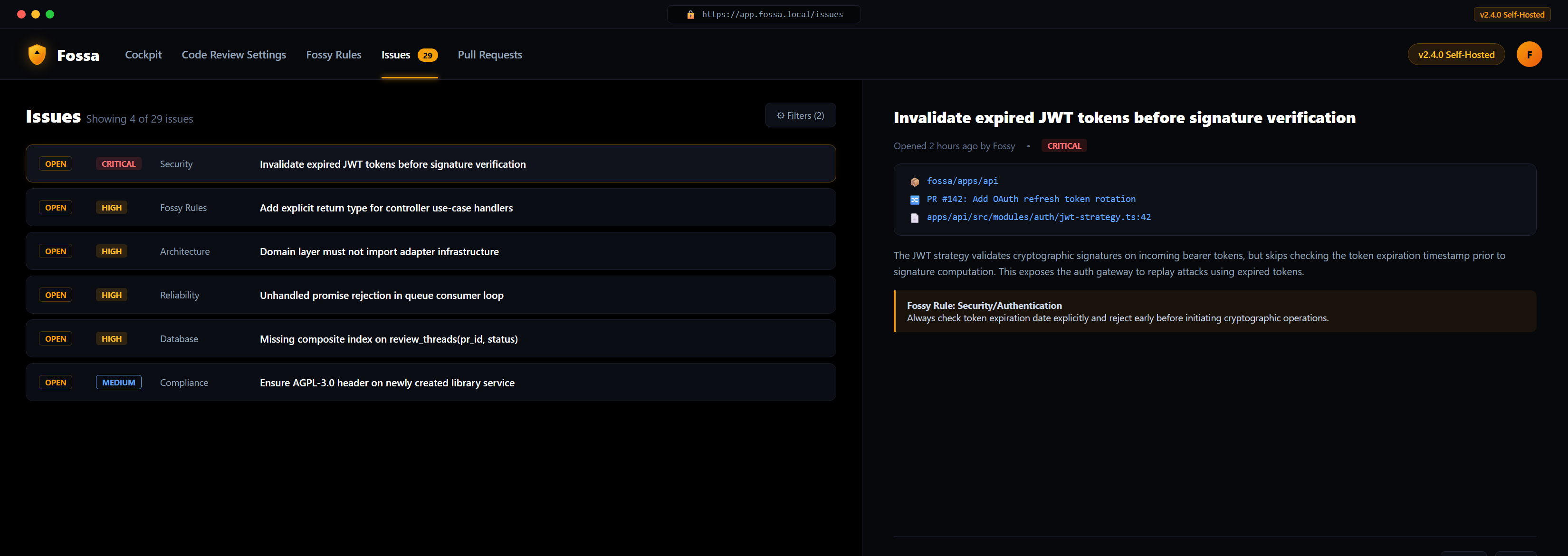1568x556 pixels.
Task: Click the Database category label
Action: tap(179, 339)
